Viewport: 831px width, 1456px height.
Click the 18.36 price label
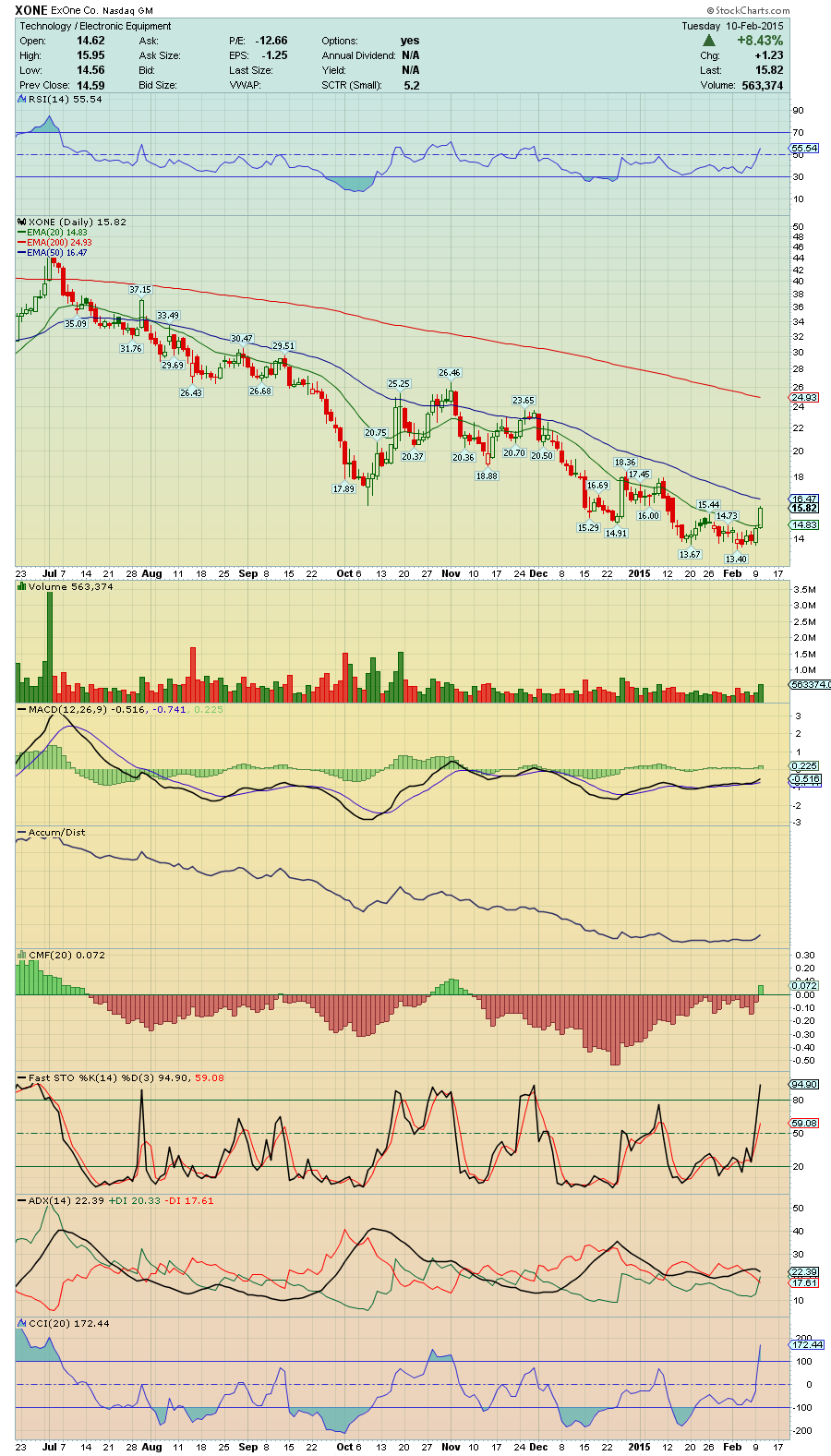click(x=625, y=462)
